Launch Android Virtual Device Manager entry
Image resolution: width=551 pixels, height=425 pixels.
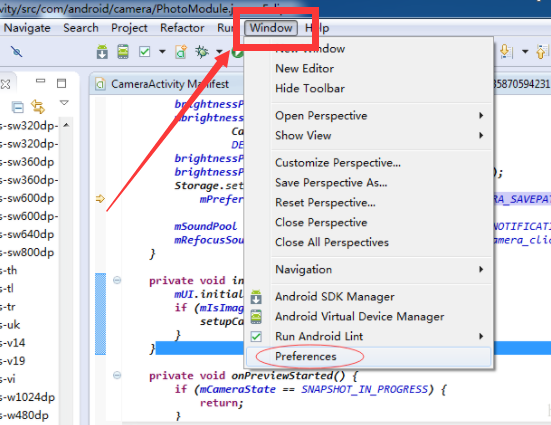[x=369, y=317]
